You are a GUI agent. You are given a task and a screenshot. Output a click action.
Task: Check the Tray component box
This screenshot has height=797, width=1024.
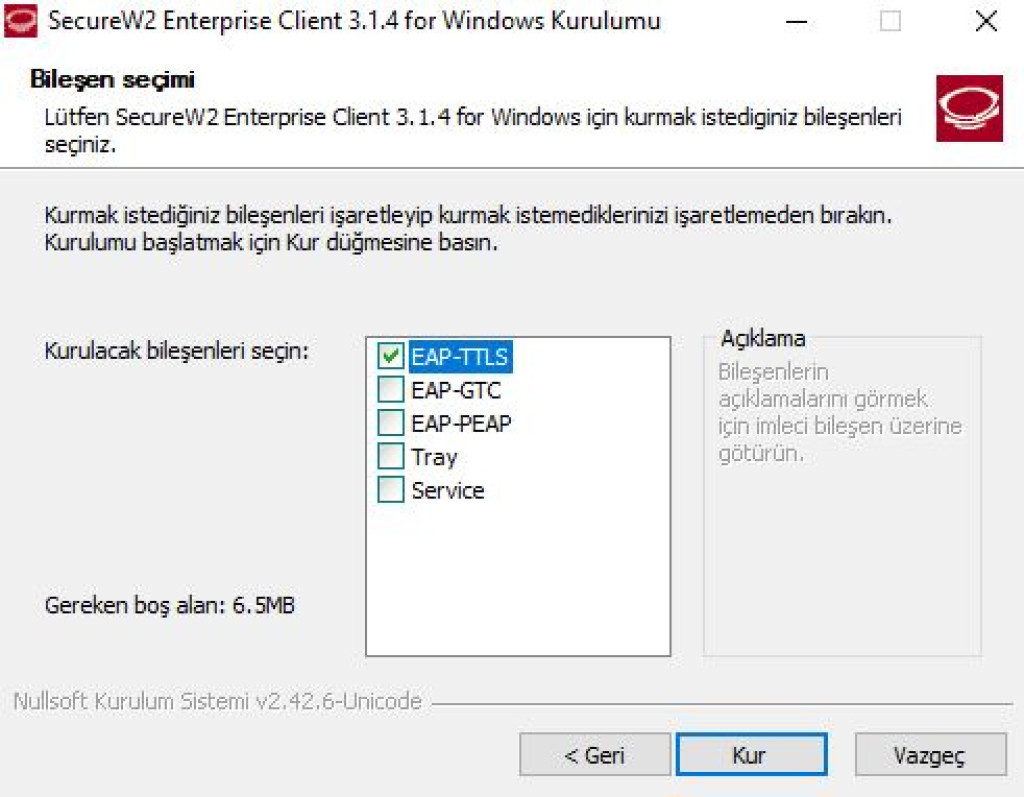click(x=391, y=457)
